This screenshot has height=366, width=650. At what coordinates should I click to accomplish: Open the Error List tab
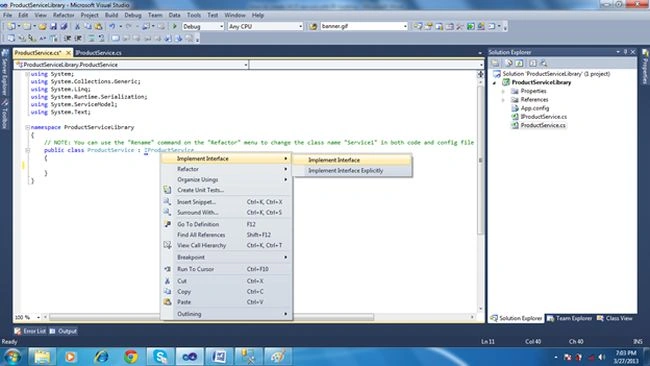(x=30, y=331)
